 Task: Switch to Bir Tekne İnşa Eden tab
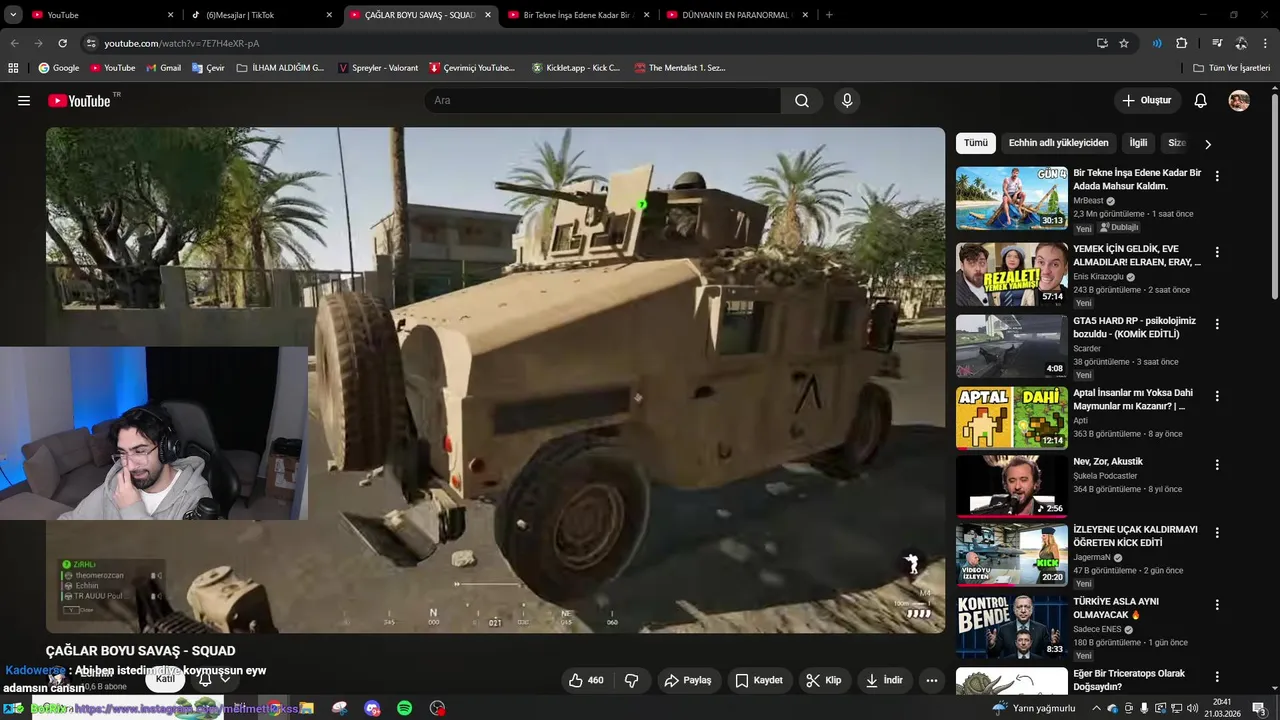click(578, 15)
